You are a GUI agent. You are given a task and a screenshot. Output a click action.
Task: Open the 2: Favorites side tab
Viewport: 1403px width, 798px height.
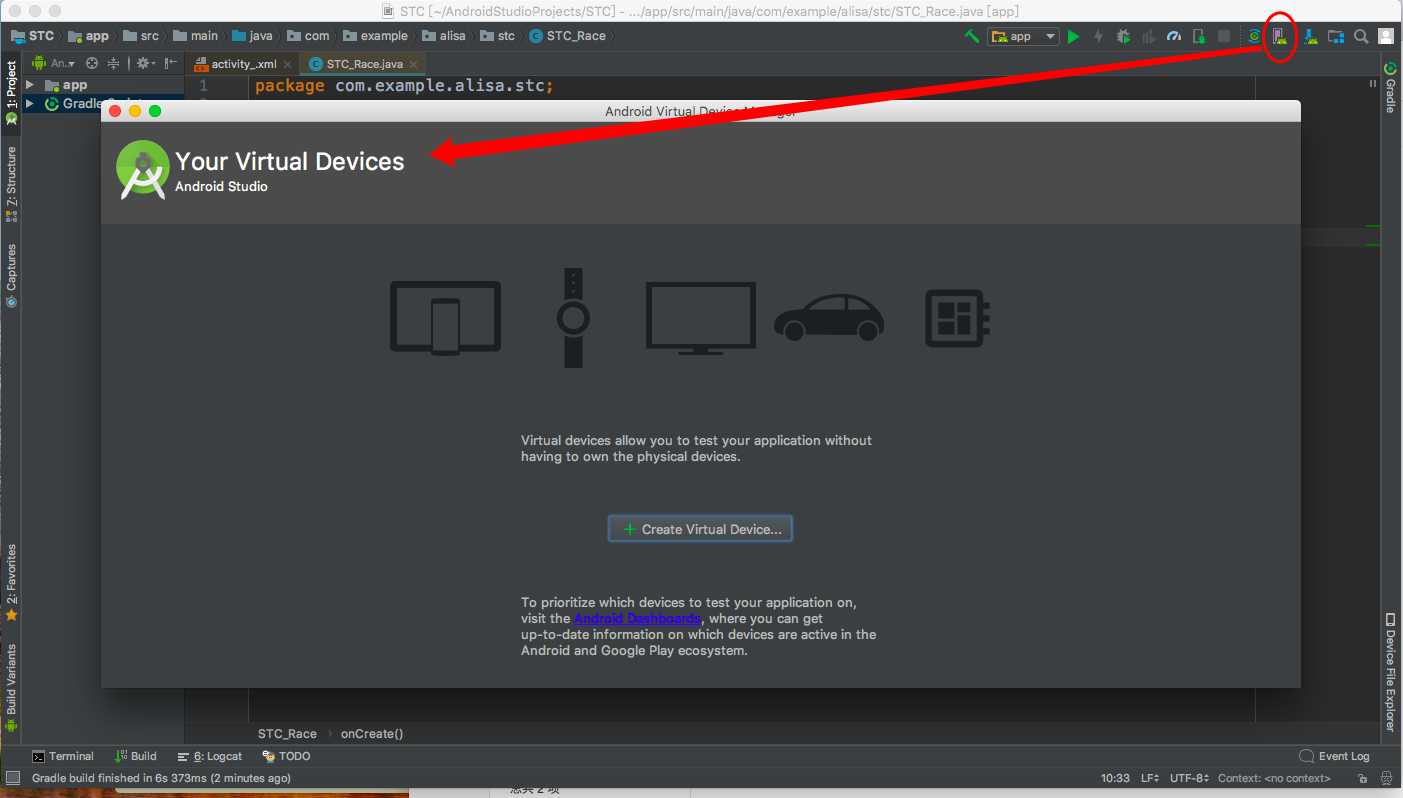(11, 583)
